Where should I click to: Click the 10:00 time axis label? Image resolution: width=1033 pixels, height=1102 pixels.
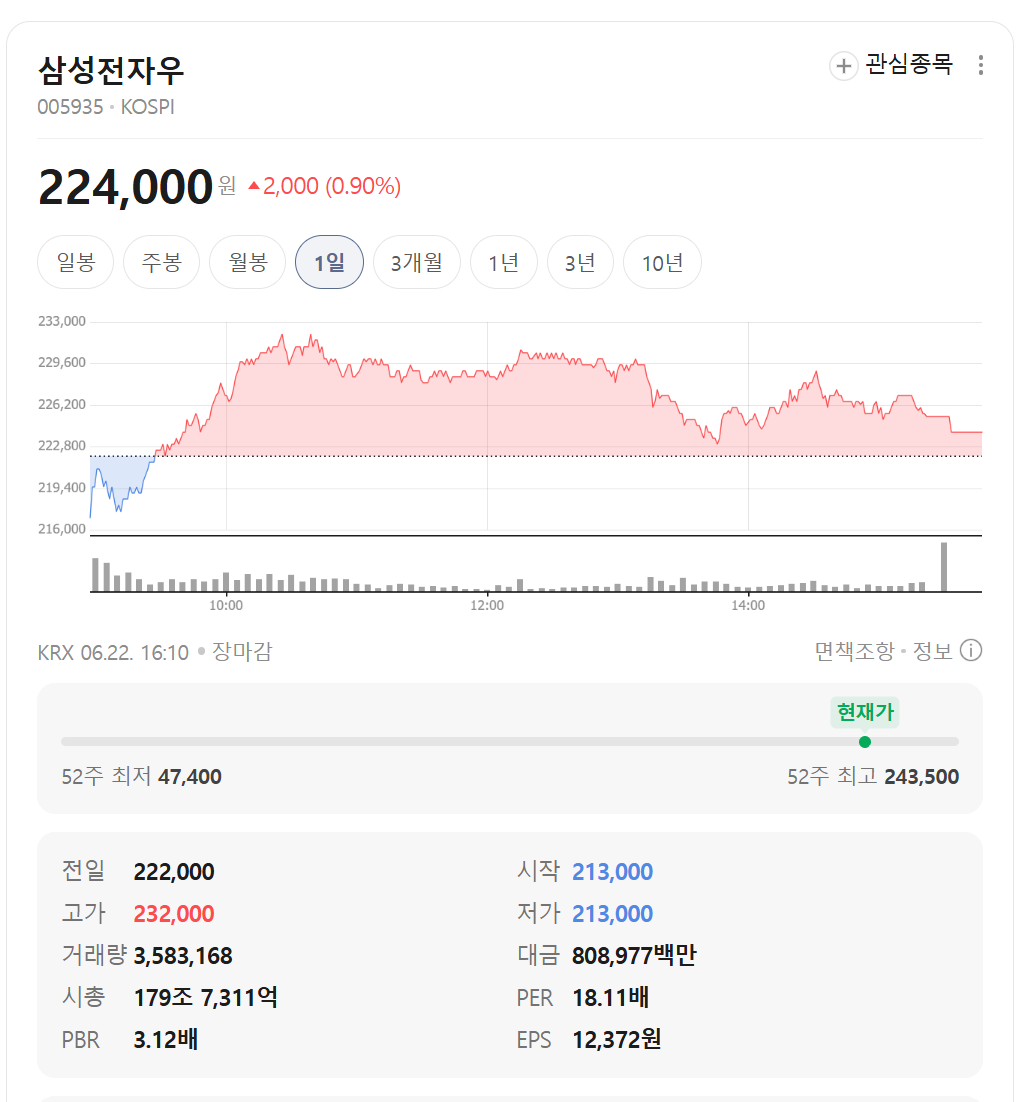point(226,605)
